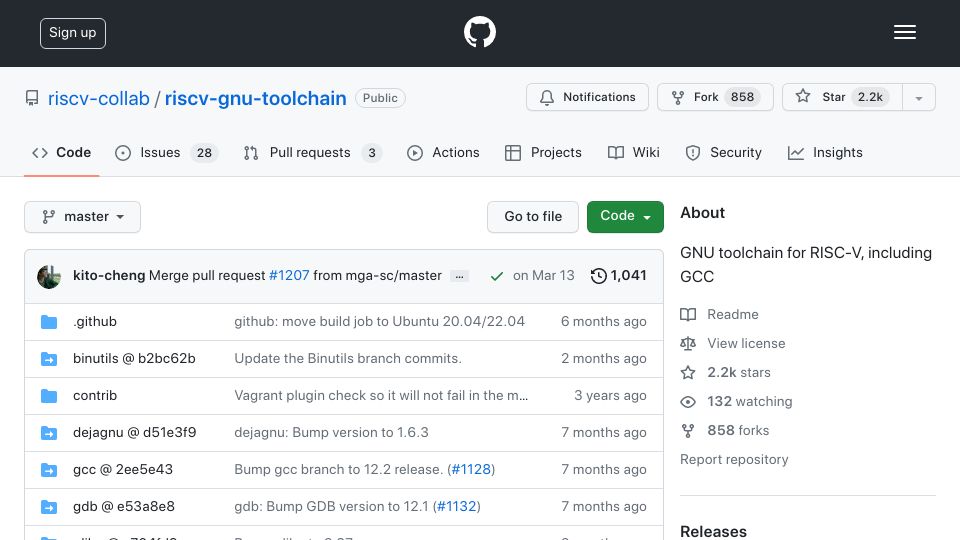Click the gcc submodule folder icon
The image size is (960, 540).
[49, 470]
